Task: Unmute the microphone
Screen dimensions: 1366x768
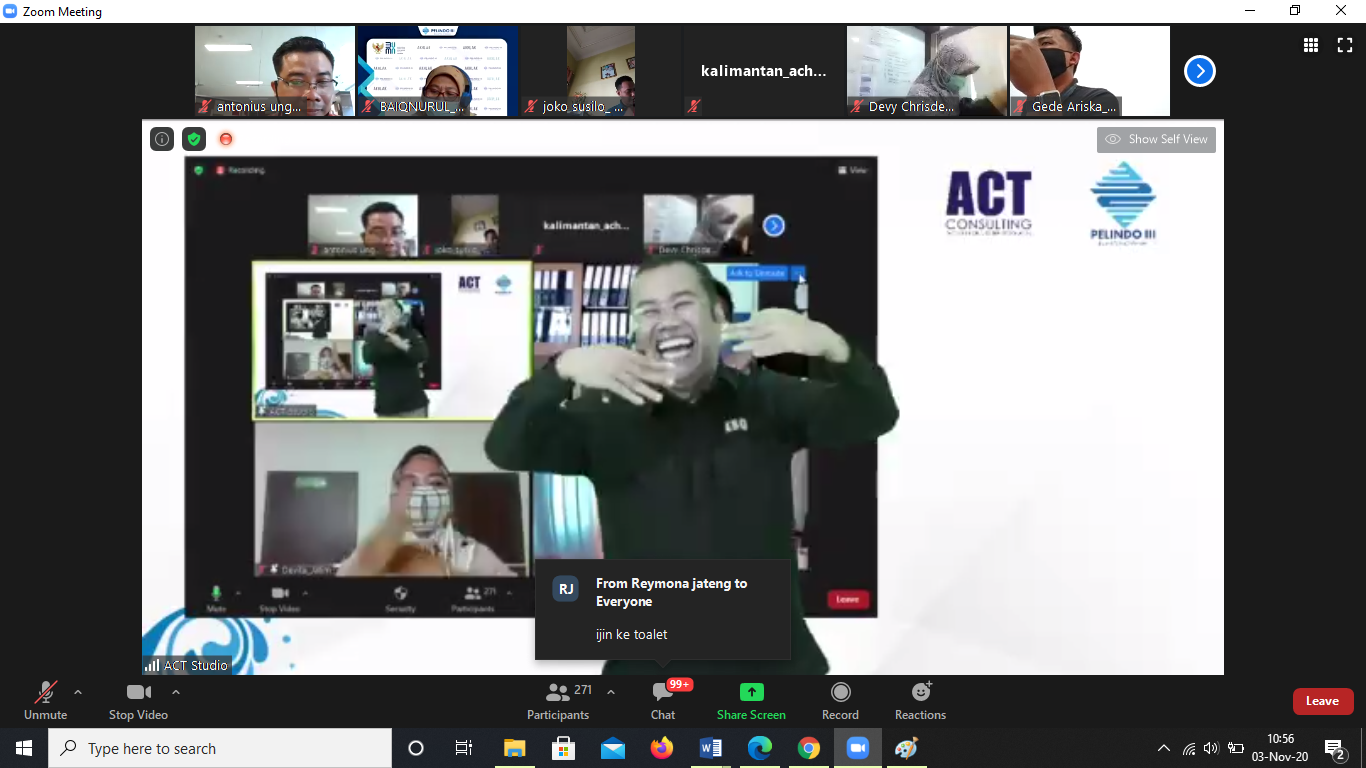Action: coord(45,700)
